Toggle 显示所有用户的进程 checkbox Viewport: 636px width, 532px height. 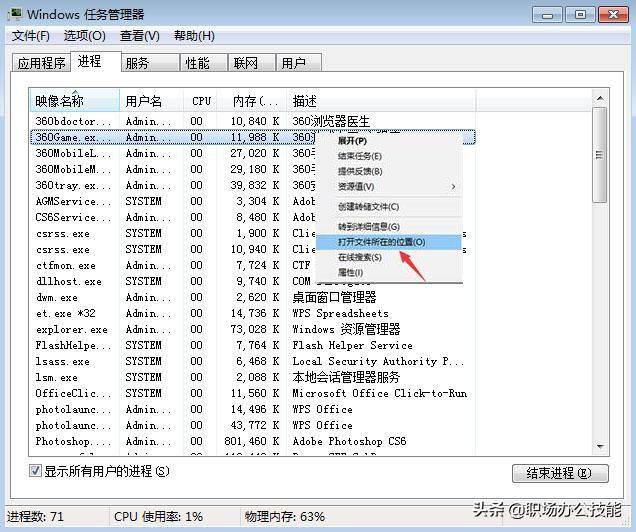coord(35,471)
